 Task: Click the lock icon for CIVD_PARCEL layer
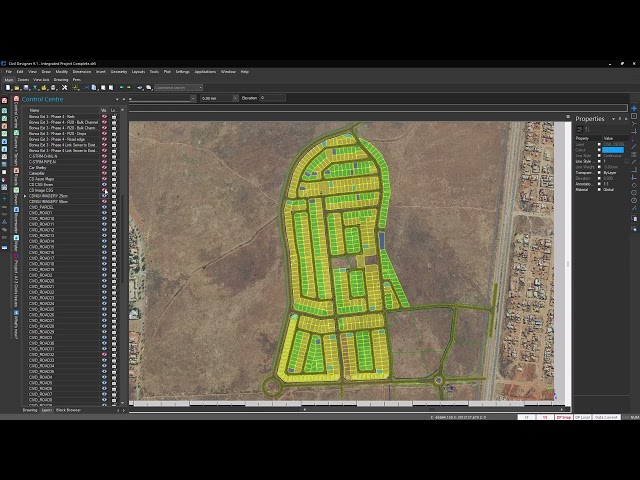114,207
